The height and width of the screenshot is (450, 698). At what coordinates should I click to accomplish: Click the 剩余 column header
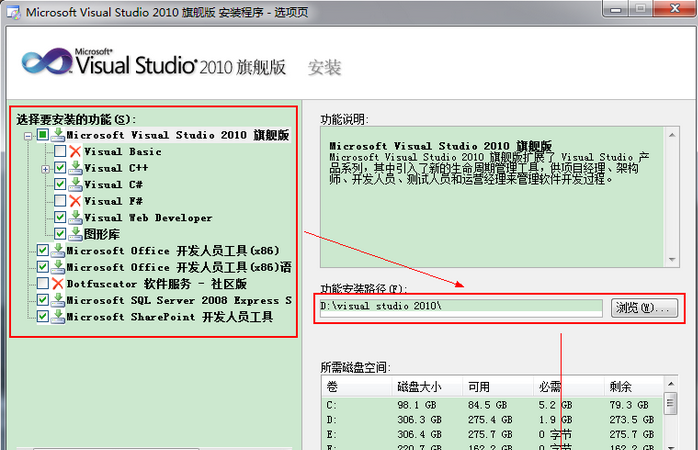[x=634, y=386]
